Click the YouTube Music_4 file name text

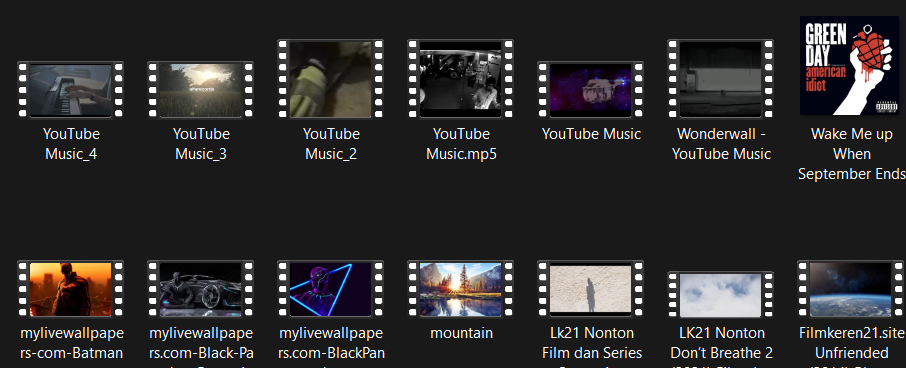click(71, 144)
